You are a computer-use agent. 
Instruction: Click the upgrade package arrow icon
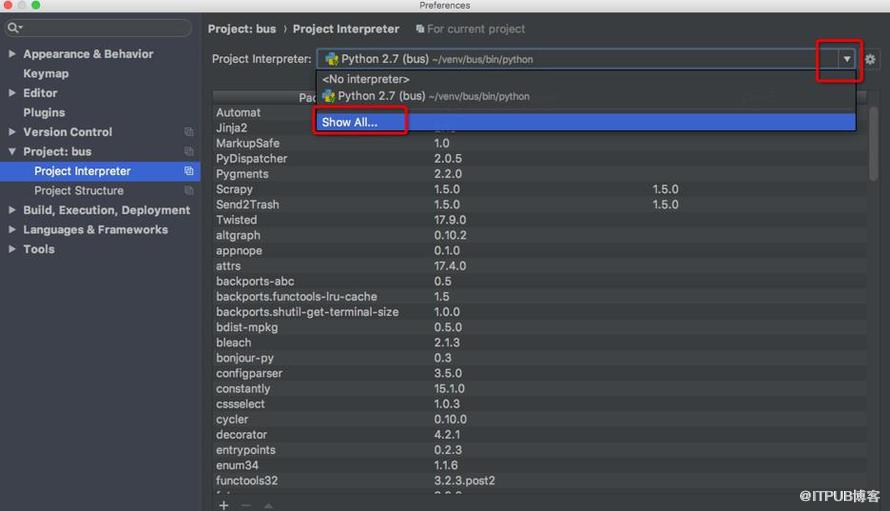pos(268,505)
